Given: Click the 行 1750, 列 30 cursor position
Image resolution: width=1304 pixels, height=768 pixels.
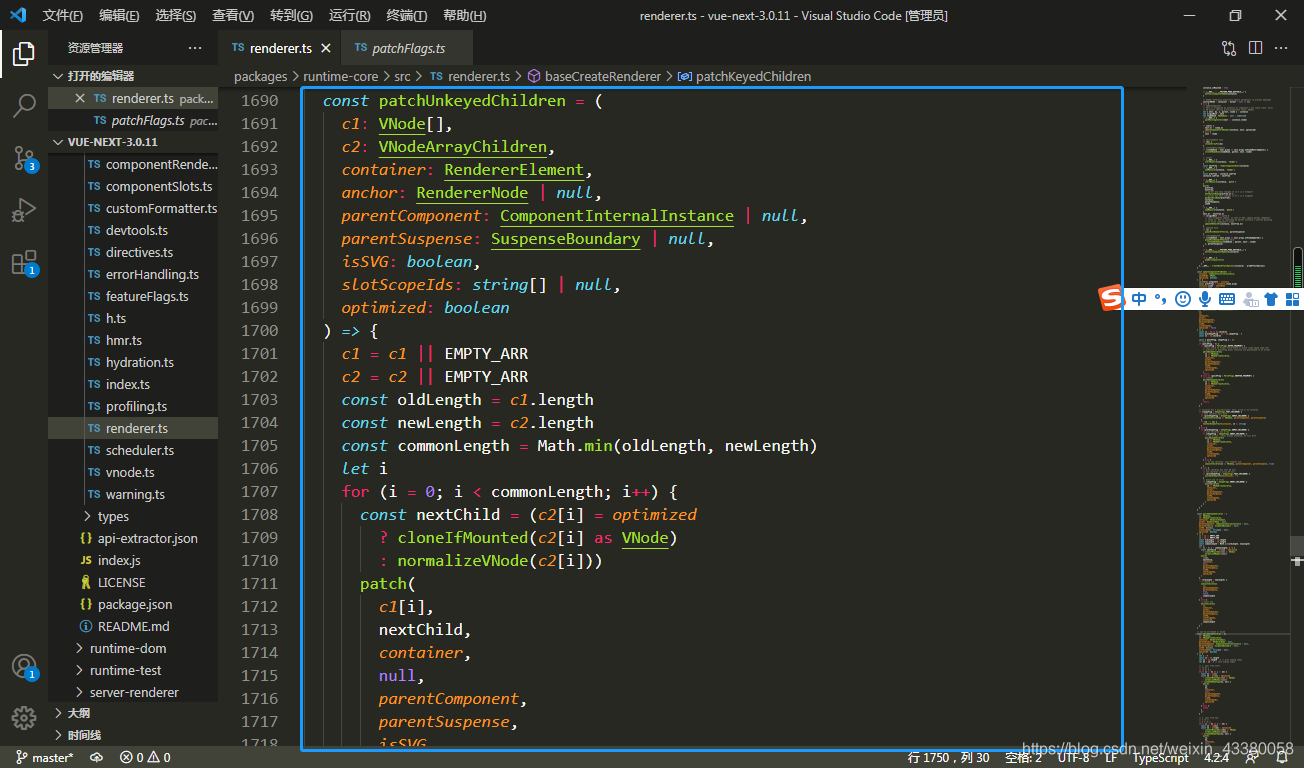Looking at the screenshot, I should click(948, 758).
